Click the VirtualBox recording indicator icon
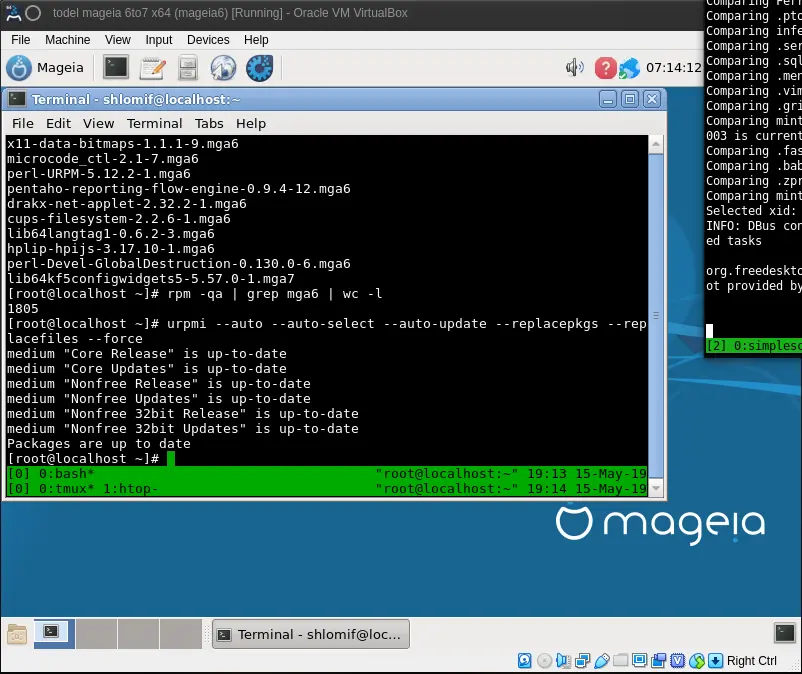Screen dimensions: 802x674 [x=658, y=661]
